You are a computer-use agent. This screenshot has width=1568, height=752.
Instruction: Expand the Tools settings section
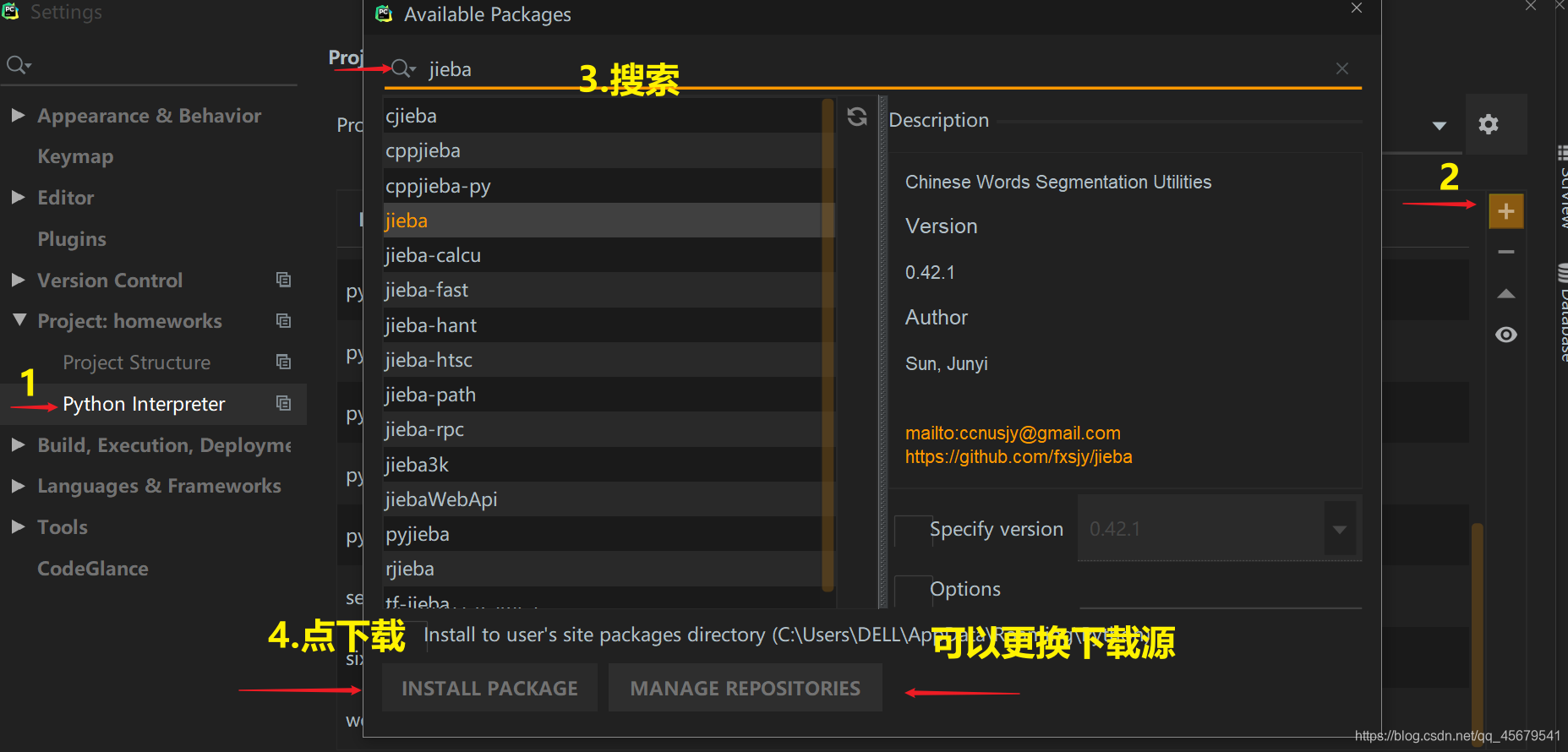point(18,526)
